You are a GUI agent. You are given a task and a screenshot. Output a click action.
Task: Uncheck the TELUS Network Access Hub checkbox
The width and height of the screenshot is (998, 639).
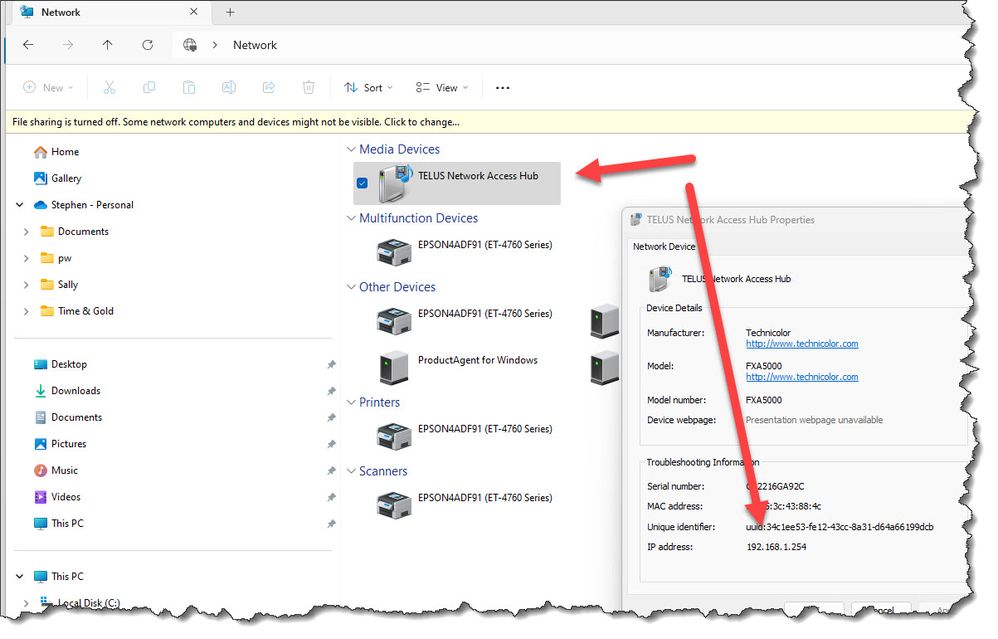[362, 183]
